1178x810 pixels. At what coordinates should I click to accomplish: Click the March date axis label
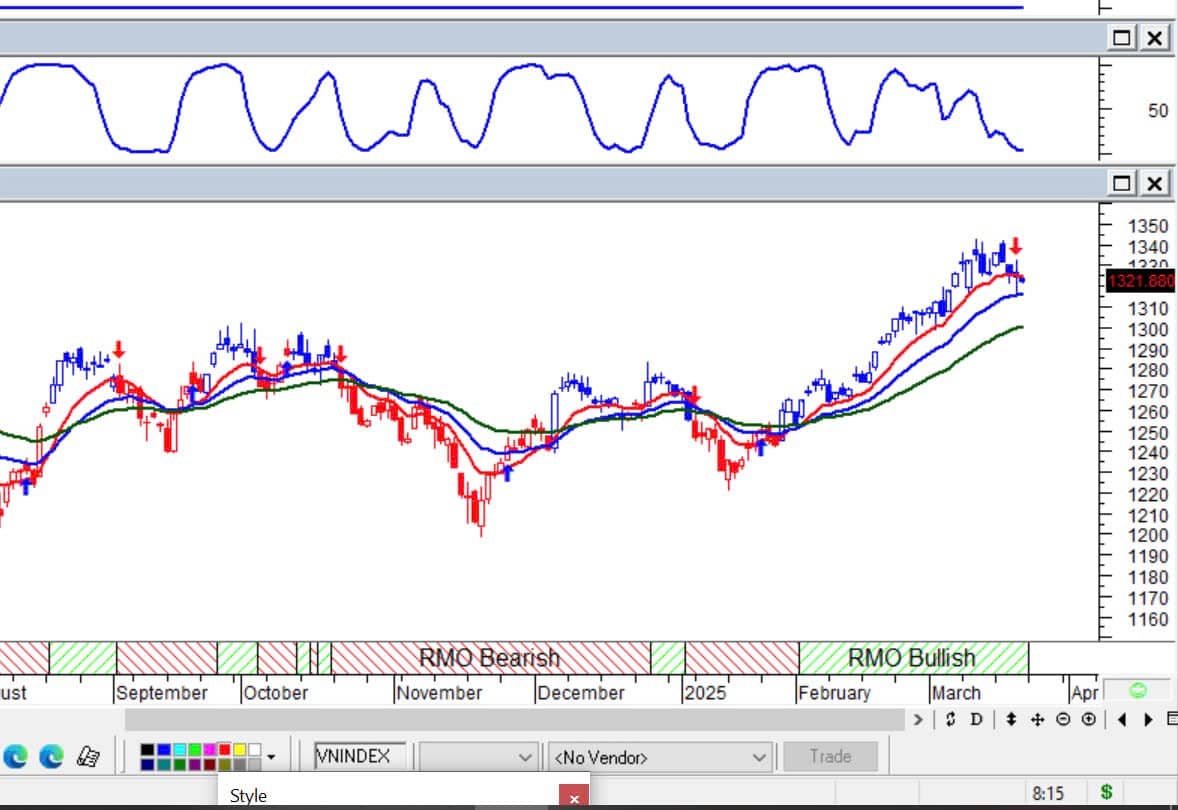pyautogui.click(x=956, y=693)
